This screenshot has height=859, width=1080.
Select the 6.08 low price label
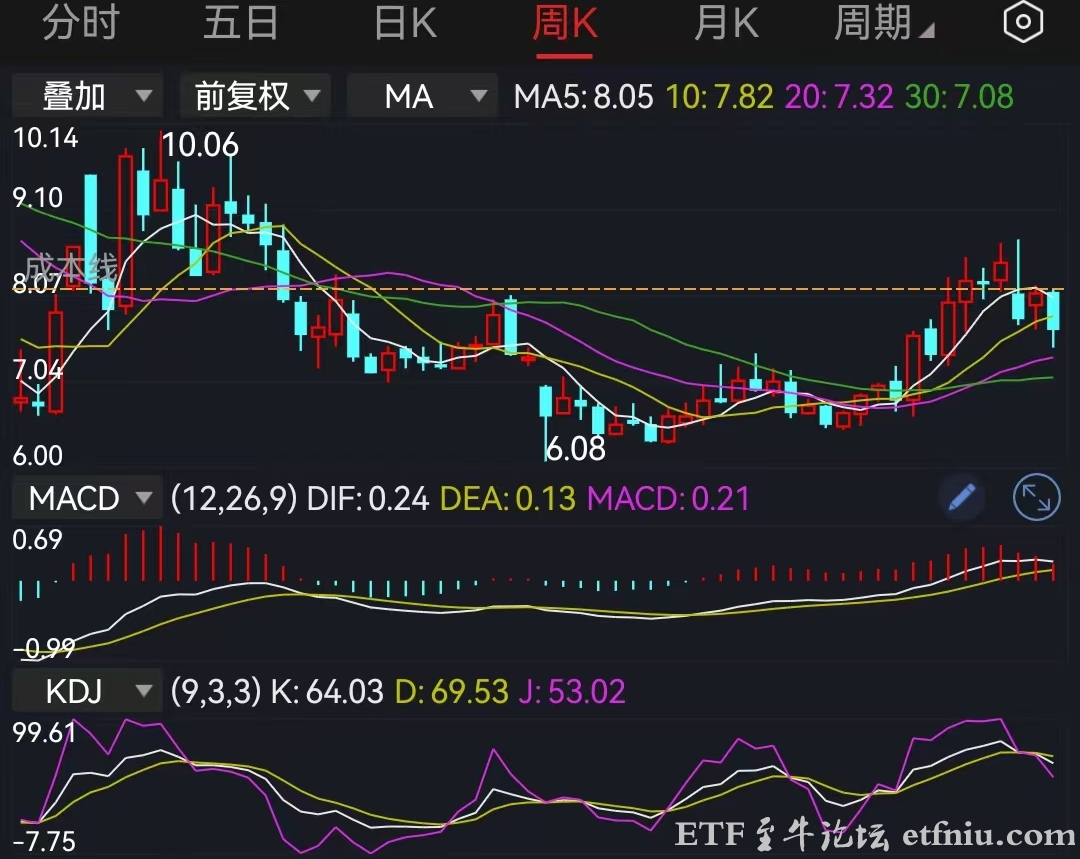point(577,449)
